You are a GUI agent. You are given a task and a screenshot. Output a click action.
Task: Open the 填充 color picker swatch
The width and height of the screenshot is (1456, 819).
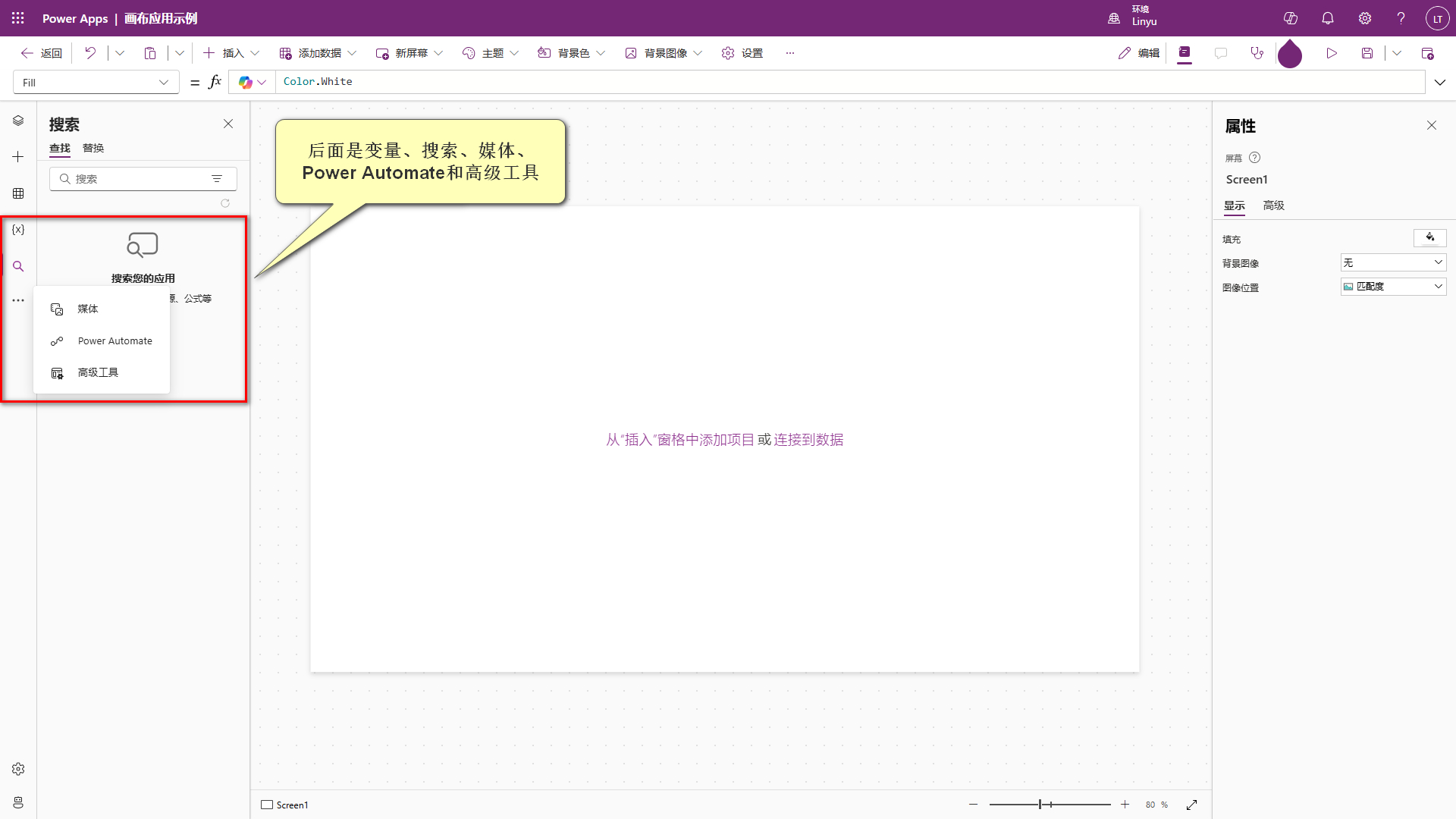tap(1429, 238)
